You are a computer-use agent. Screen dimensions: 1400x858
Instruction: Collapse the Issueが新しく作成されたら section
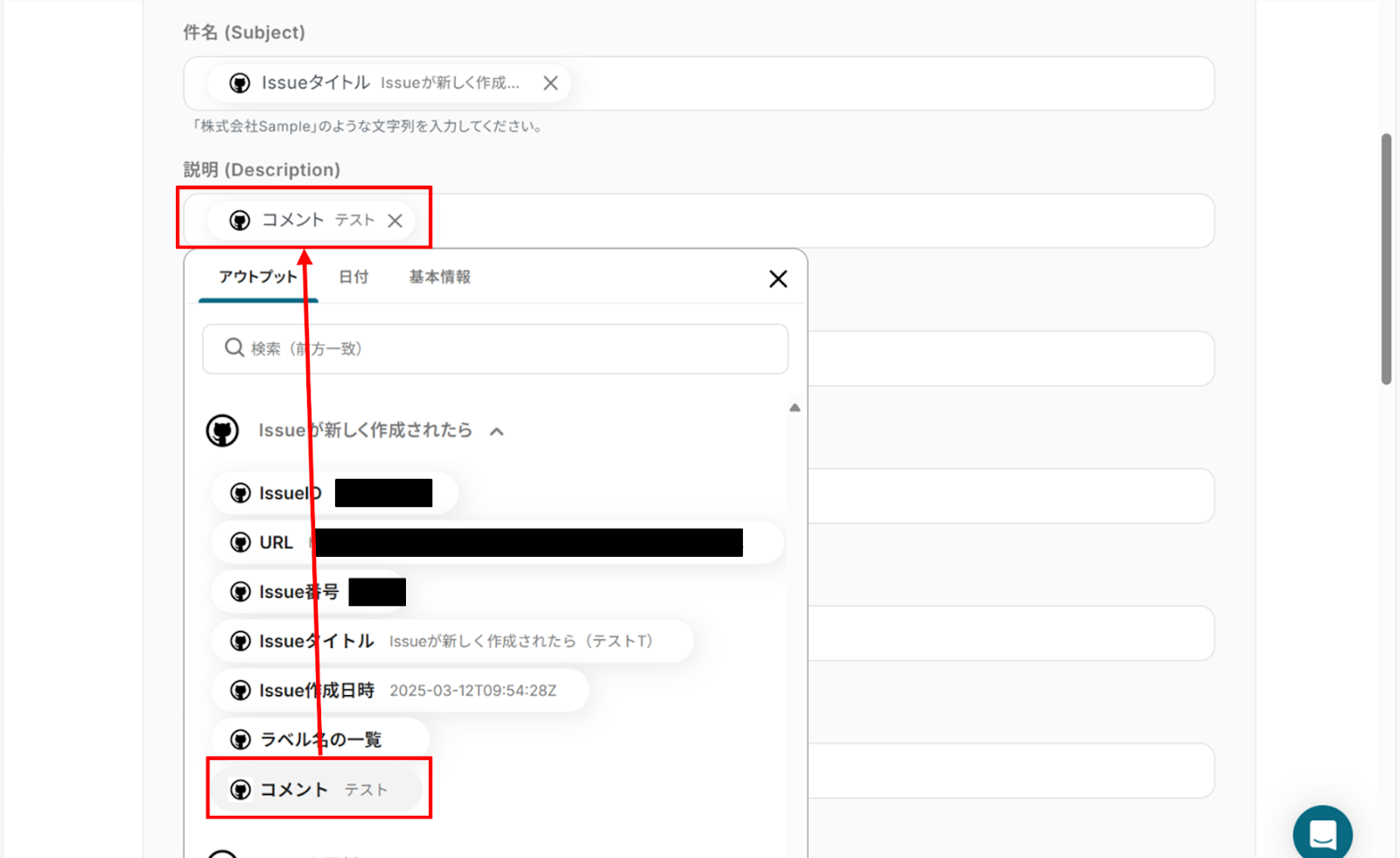tap(497, 432)
